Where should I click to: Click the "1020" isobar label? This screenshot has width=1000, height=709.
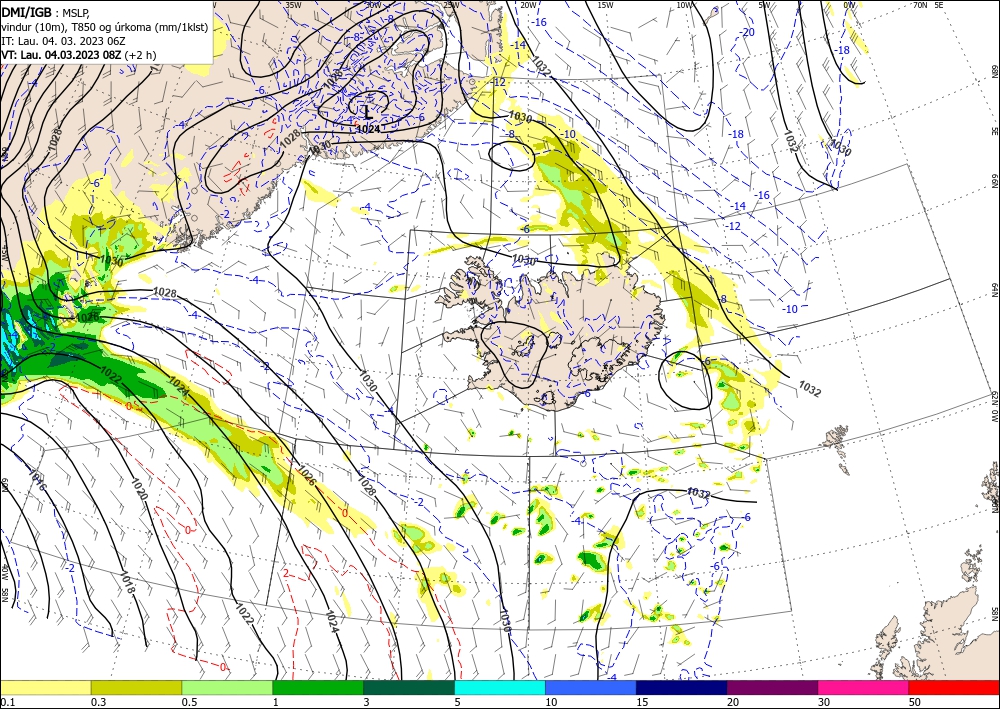click(141, 489)
